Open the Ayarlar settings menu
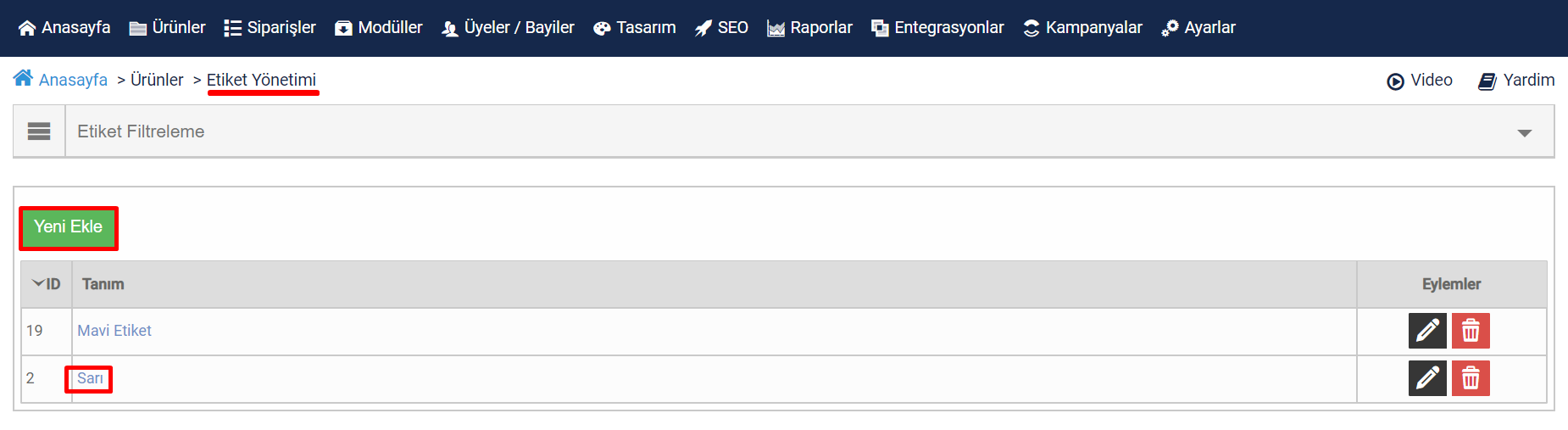The height and width of the screenshot is (430, 1568). tap(1198, 28)
